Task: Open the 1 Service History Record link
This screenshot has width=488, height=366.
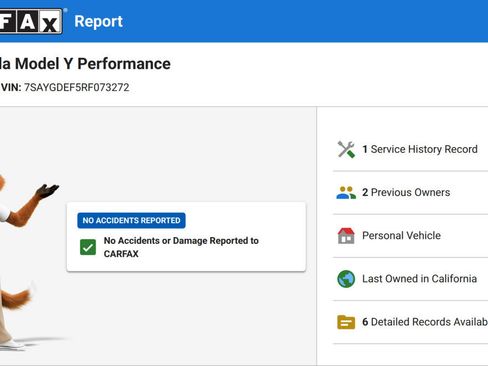Action: (x=420, y=149)
